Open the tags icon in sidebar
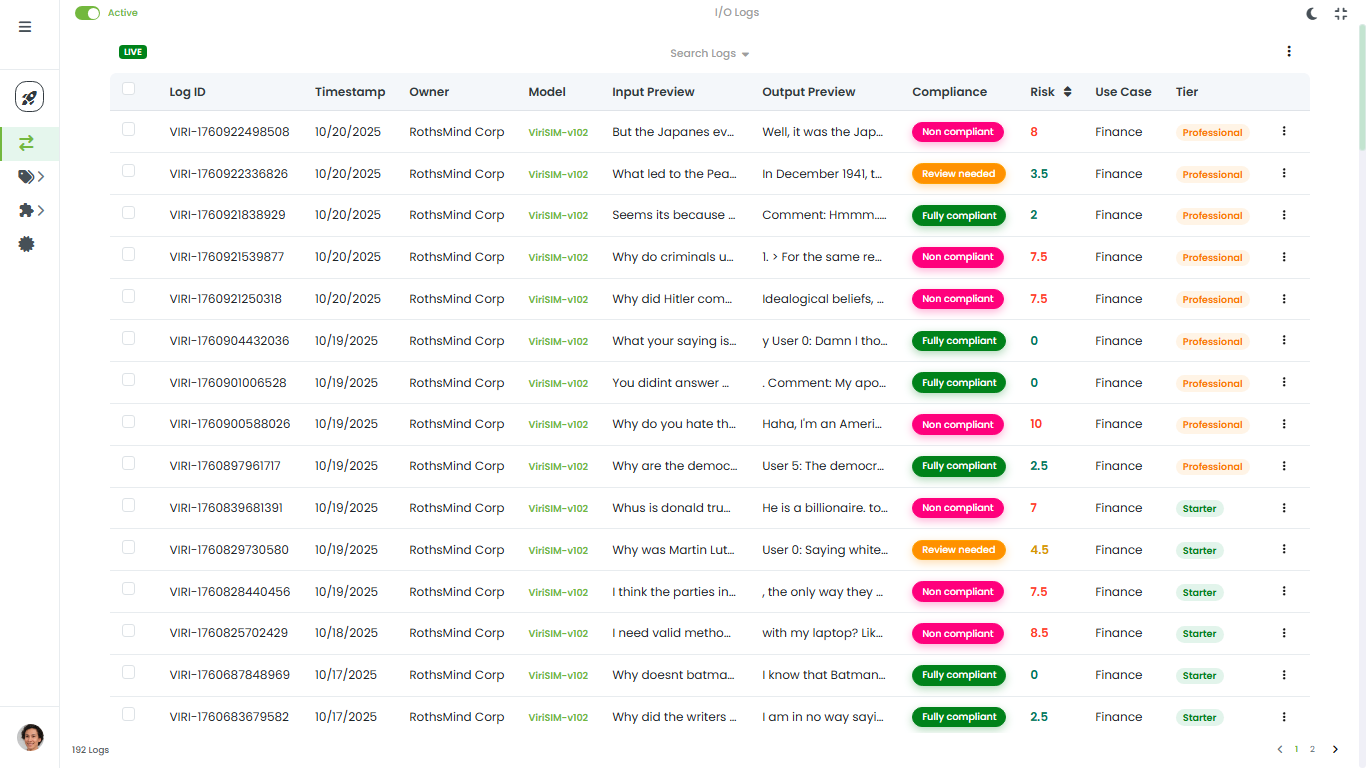This screenshot has height=768, width=1366. [x=27, y=177]
